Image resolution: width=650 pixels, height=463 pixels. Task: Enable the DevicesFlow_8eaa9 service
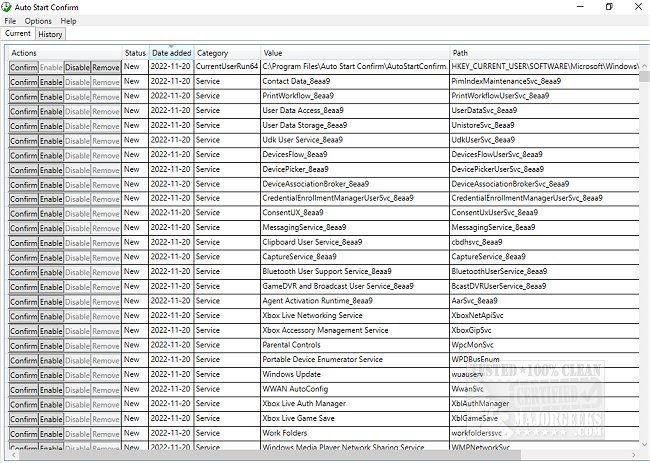51,155
